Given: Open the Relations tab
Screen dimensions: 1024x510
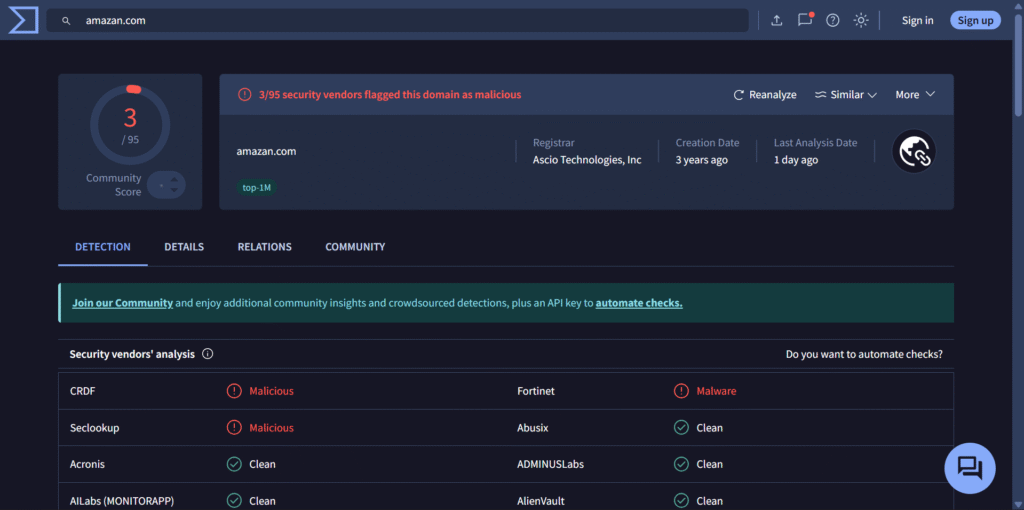Looking at the screenshot, I should (264, 247).
